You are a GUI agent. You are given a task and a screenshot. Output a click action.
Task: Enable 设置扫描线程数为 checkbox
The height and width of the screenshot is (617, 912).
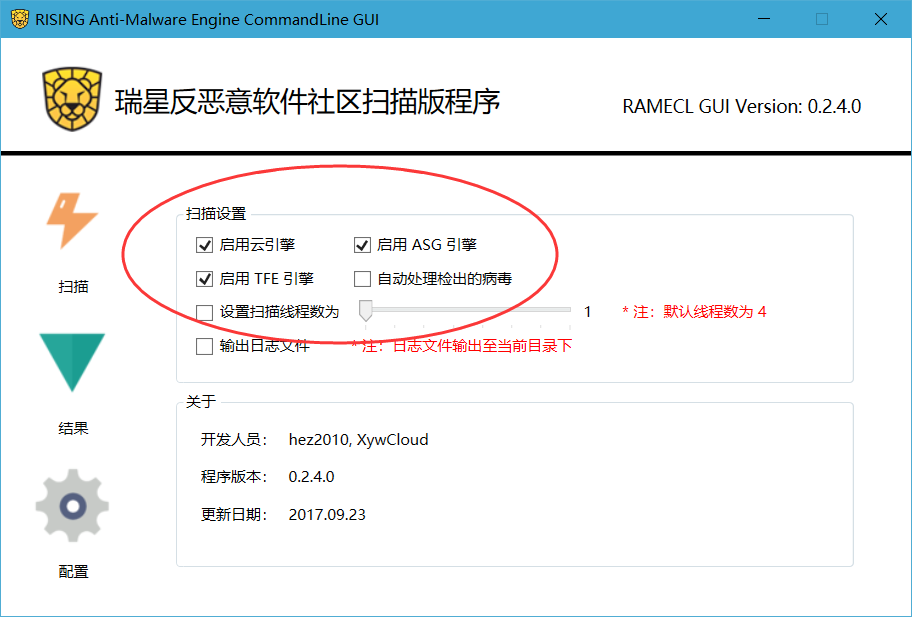[x=204, y=312]
